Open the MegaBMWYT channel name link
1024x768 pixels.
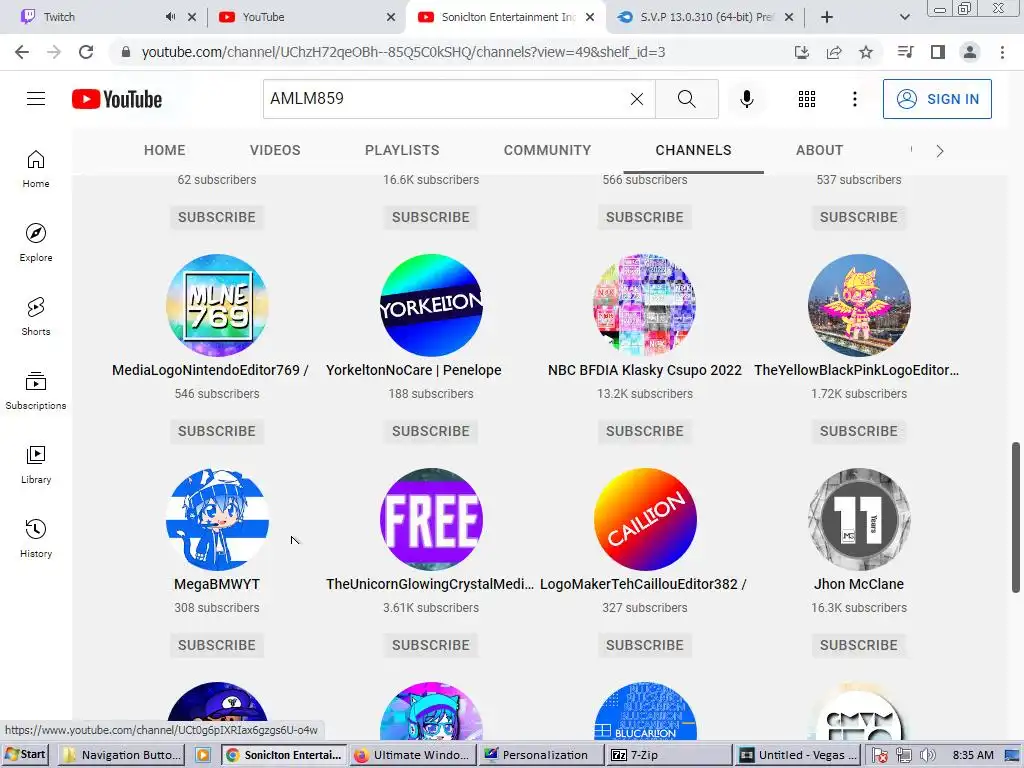217,584
